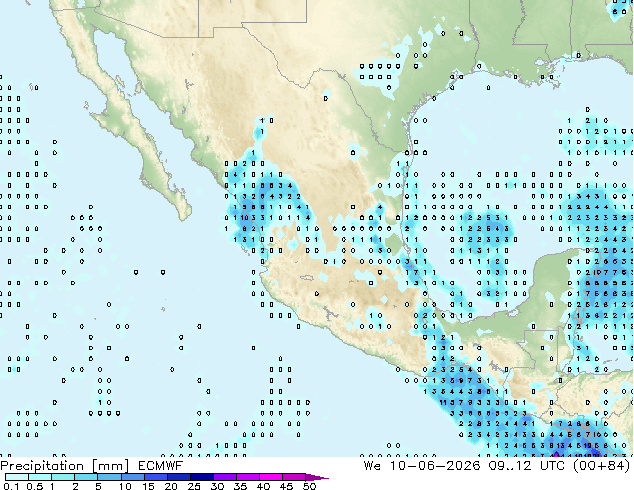Click the '0.1' legend scale label
The height and width of the screenshot is (490, 634).
pos(11,486)
